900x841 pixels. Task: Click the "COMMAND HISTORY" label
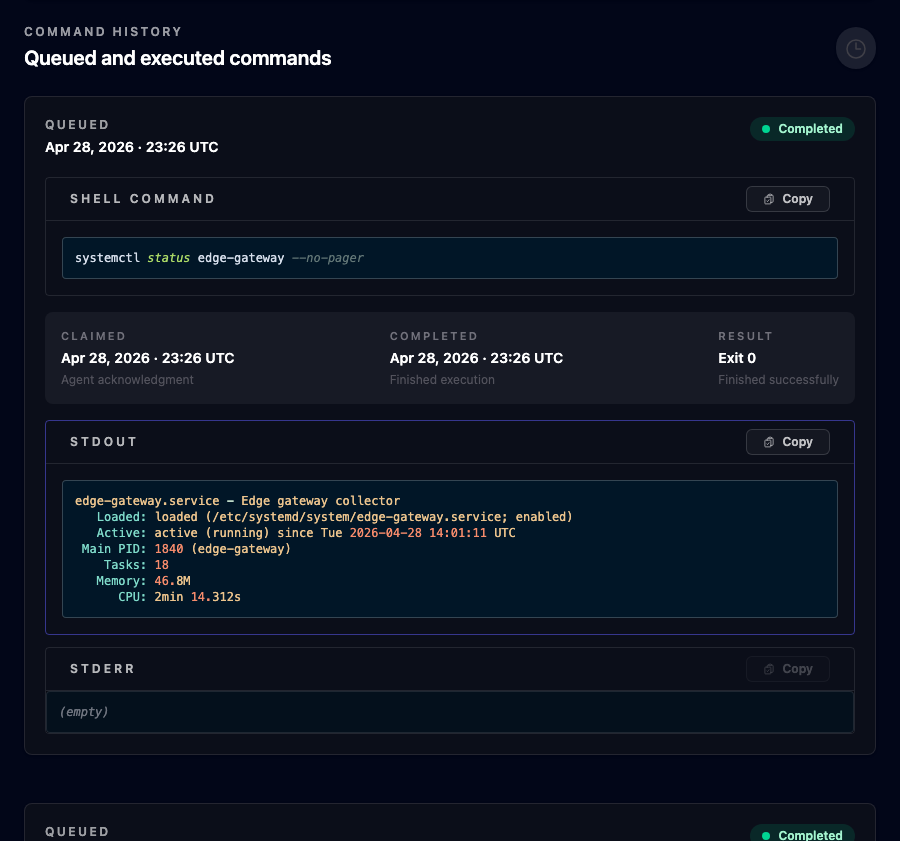pyautogui.click(x=103, y=32)
